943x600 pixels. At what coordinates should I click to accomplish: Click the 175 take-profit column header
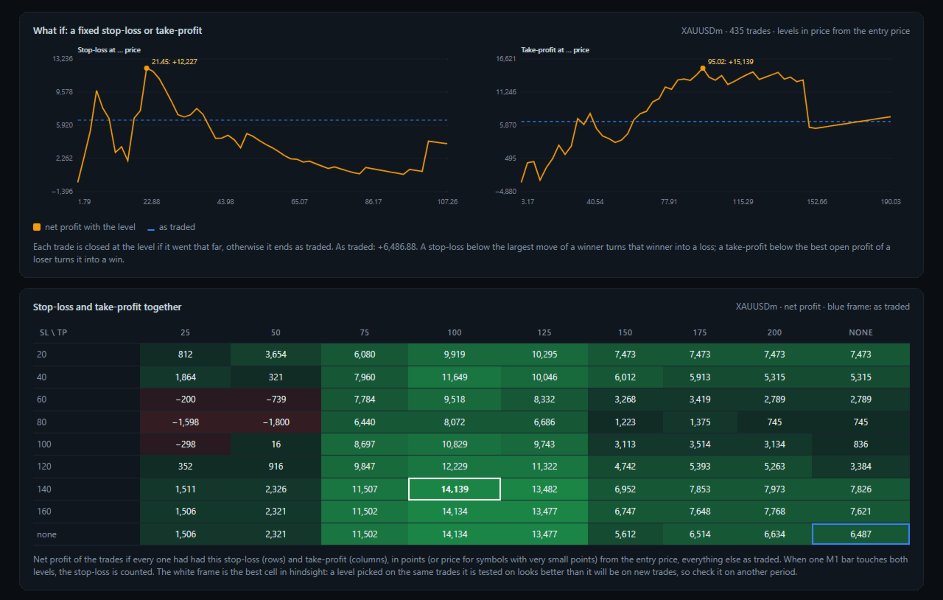point(699,332)
